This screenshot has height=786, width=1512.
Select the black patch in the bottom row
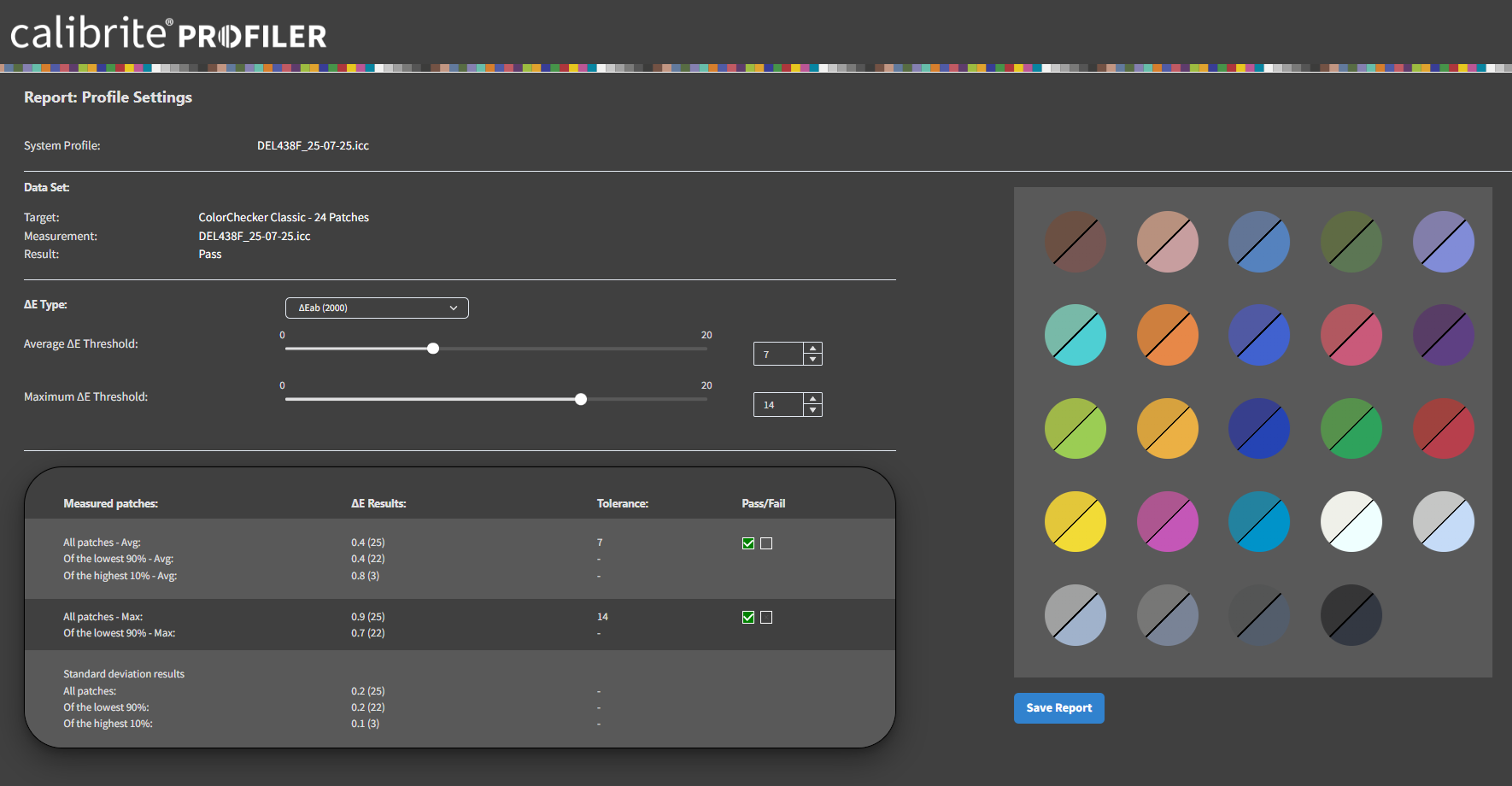(1351, 615)
